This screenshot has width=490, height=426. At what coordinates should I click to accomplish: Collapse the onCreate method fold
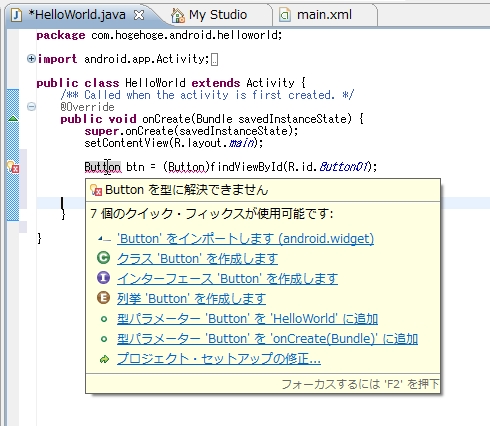[x=31, y=107]
